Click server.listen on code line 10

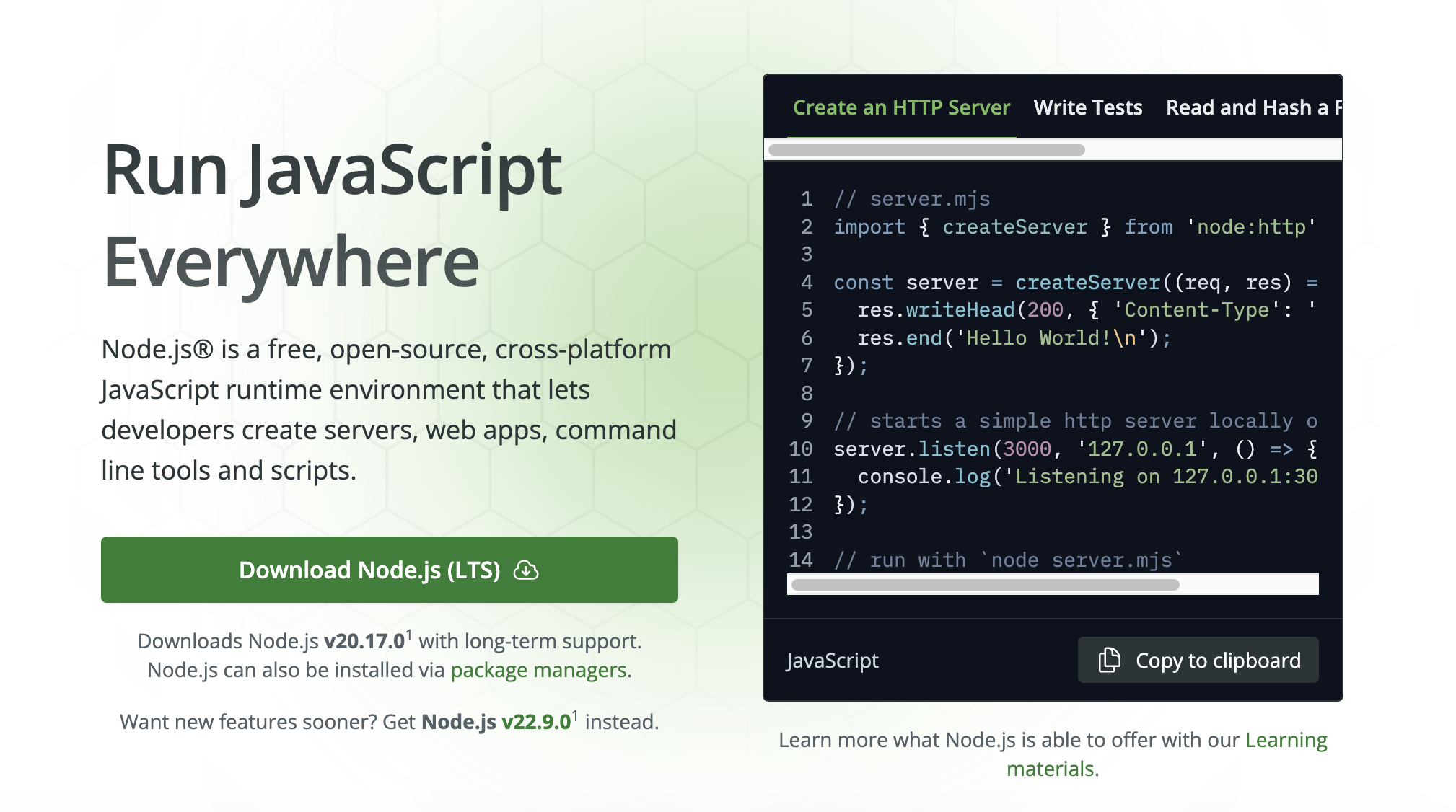(912, 449)
